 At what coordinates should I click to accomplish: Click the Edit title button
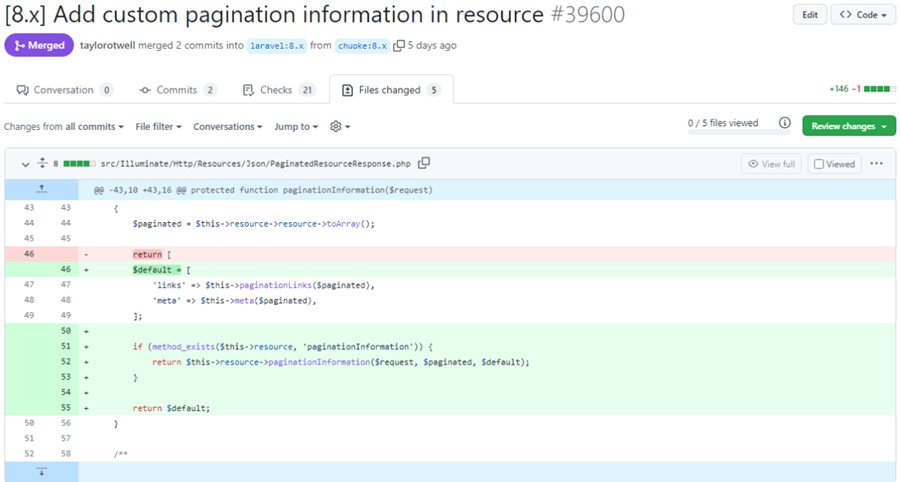click(809, 15)
